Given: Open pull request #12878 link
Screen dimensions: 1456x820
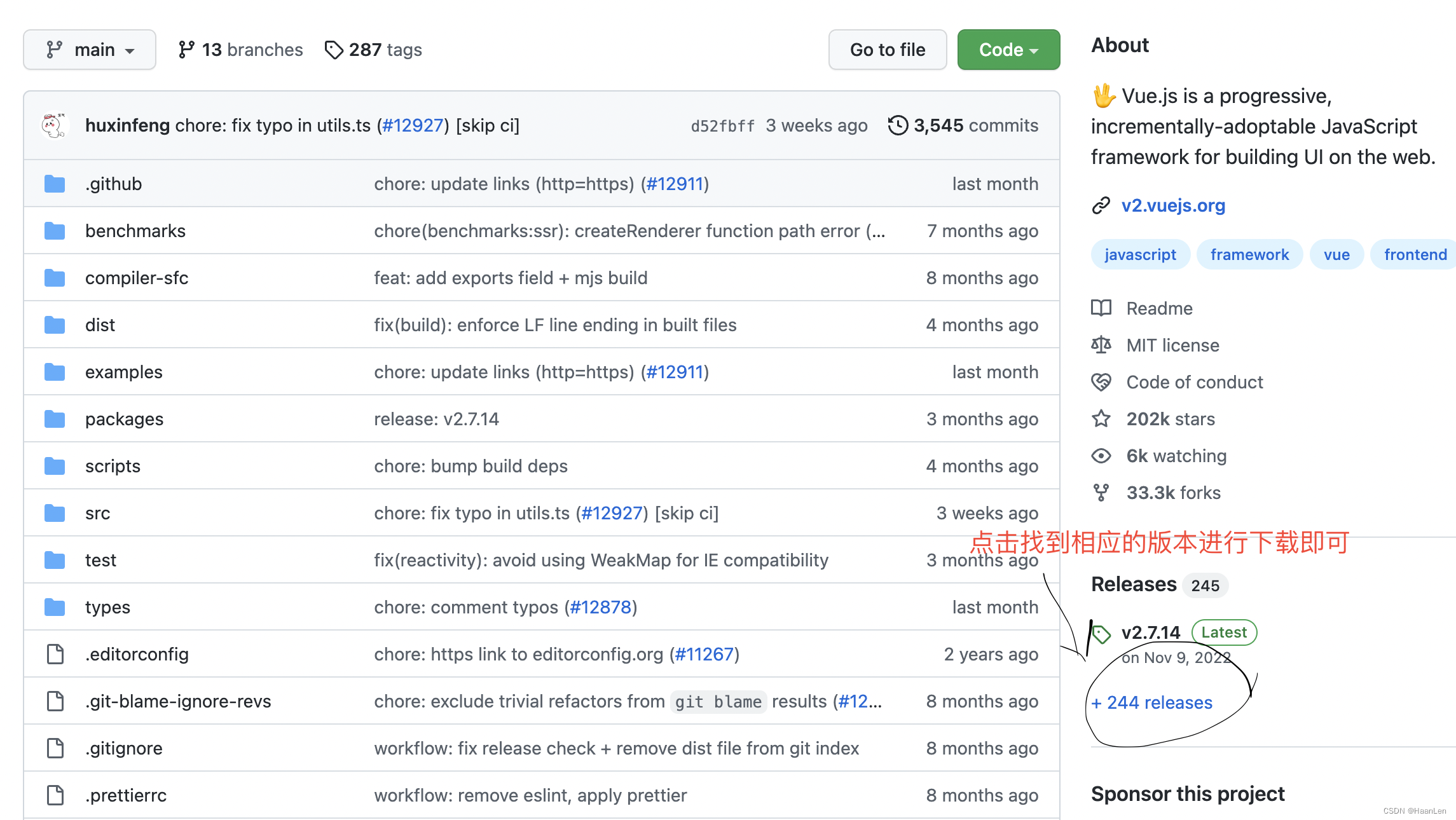Looking at the screenshot, I should click(600, 607).
